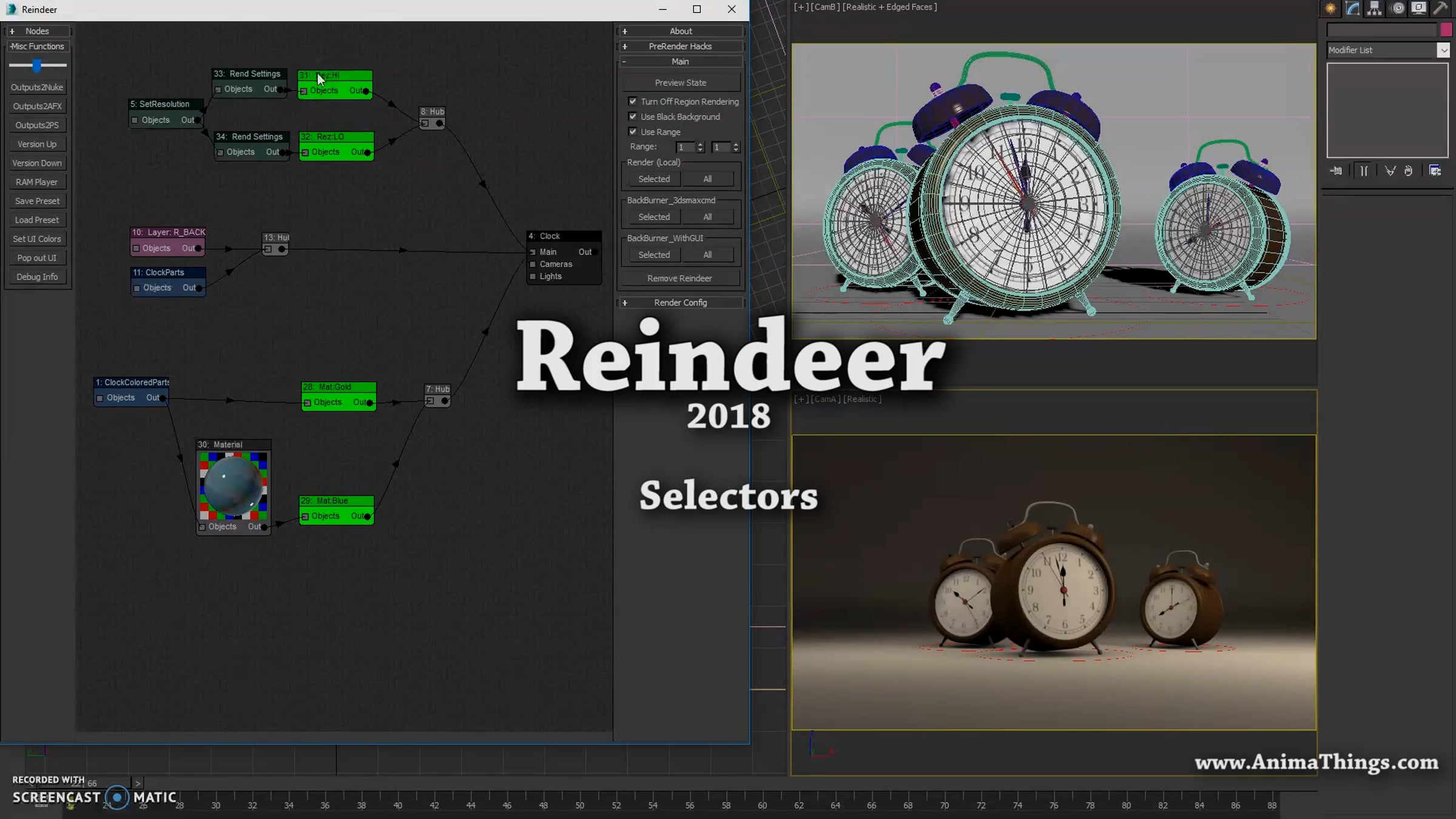Click the Debug Info button
The height and width of the screenshot is (819, 1456).
tap(37, 277)
